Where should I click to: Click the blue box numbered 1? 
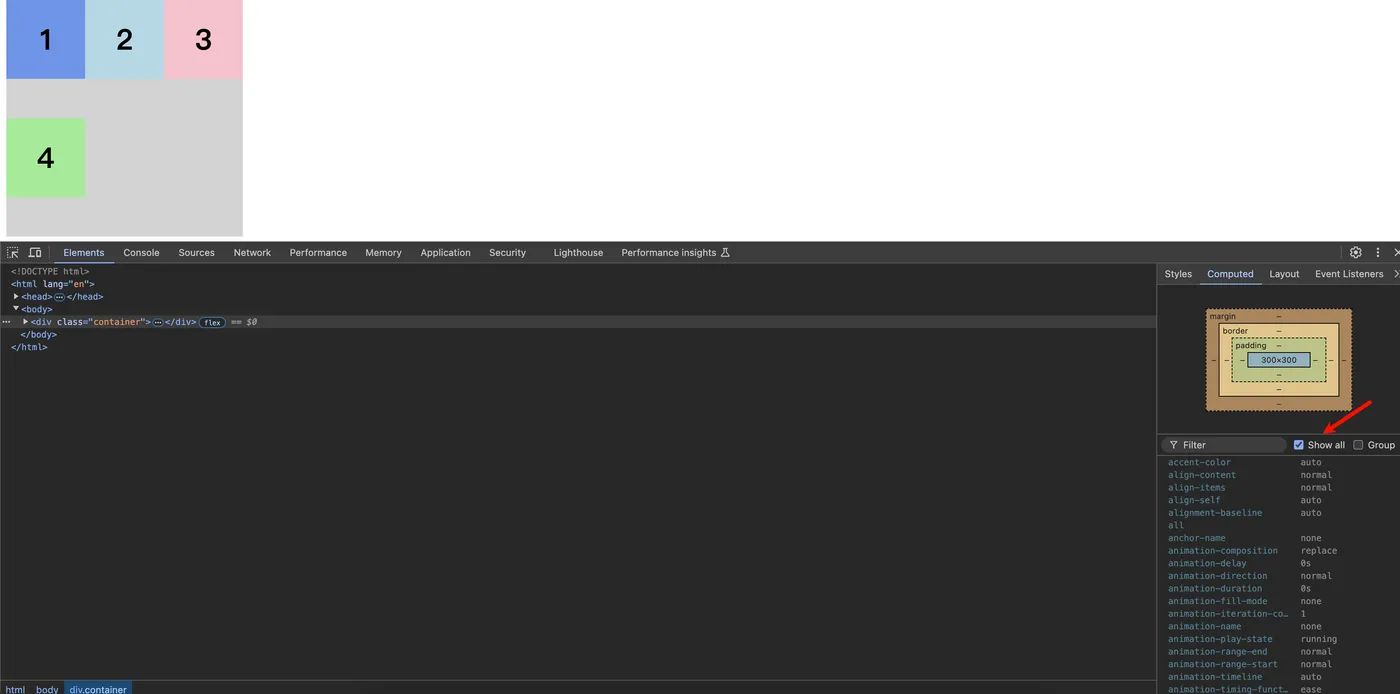tap(45, 39)
